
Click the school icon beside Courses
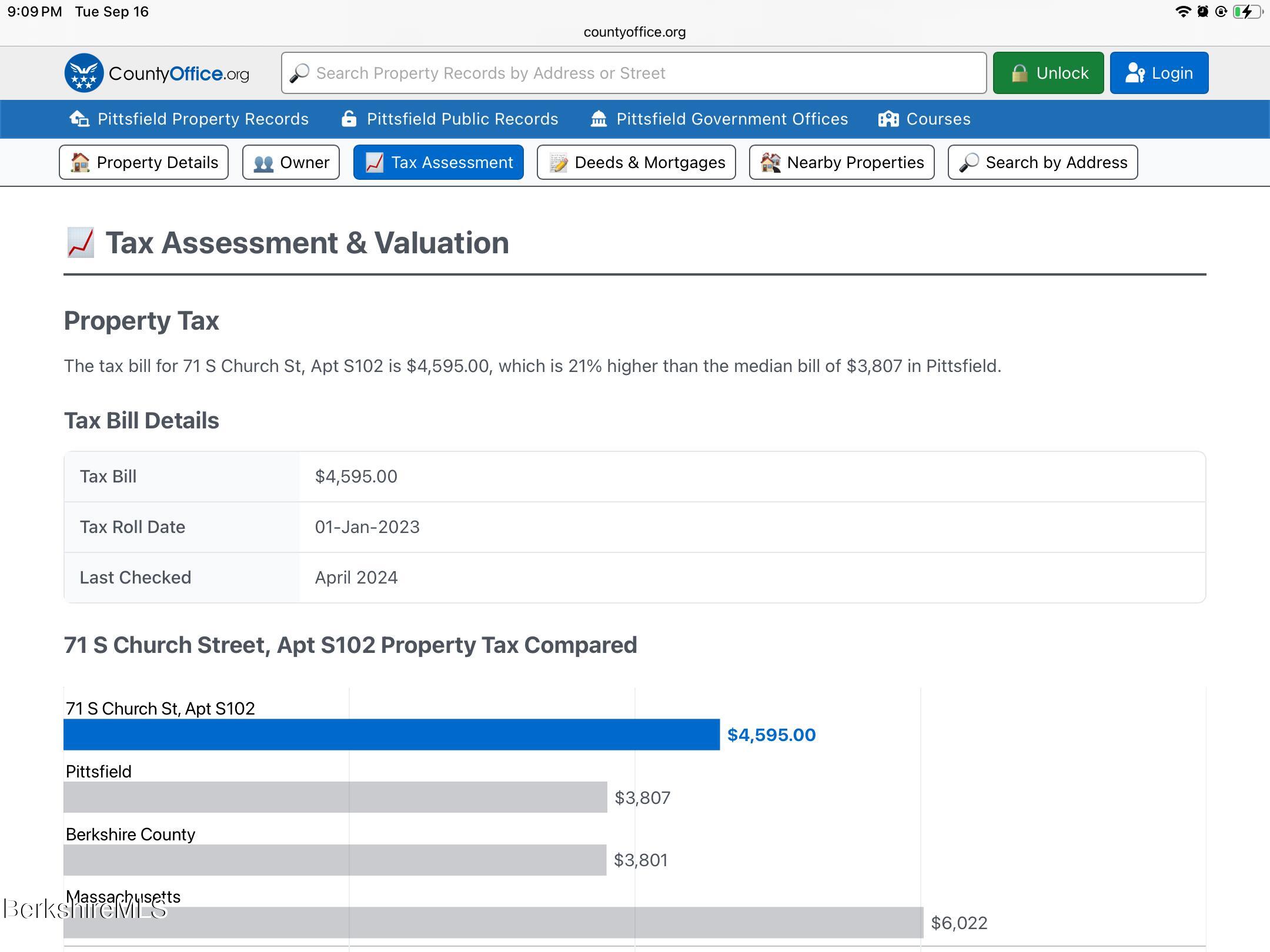point(888,119)
